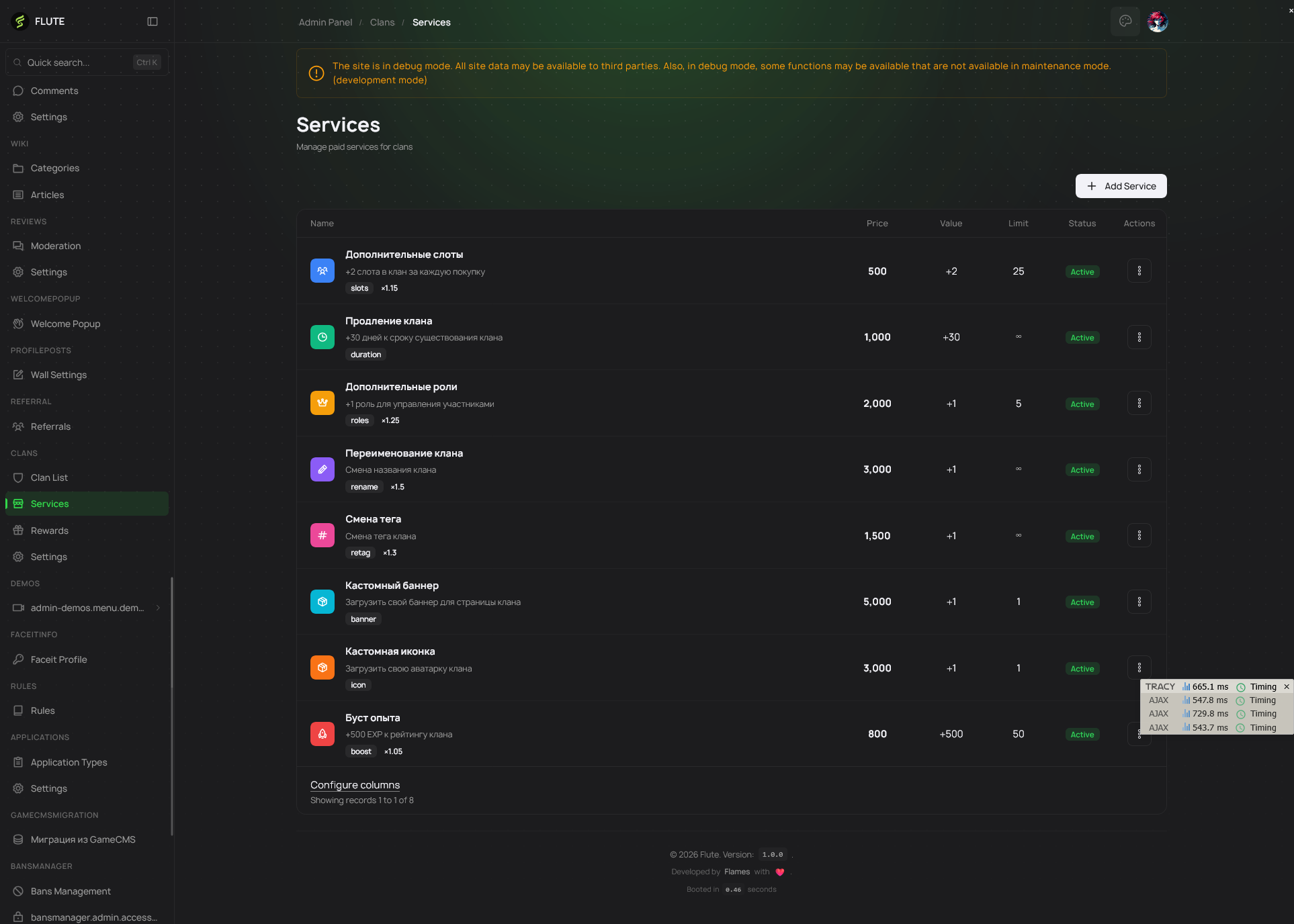Open the feedback chat icon at top right

tap(1125, 21)
